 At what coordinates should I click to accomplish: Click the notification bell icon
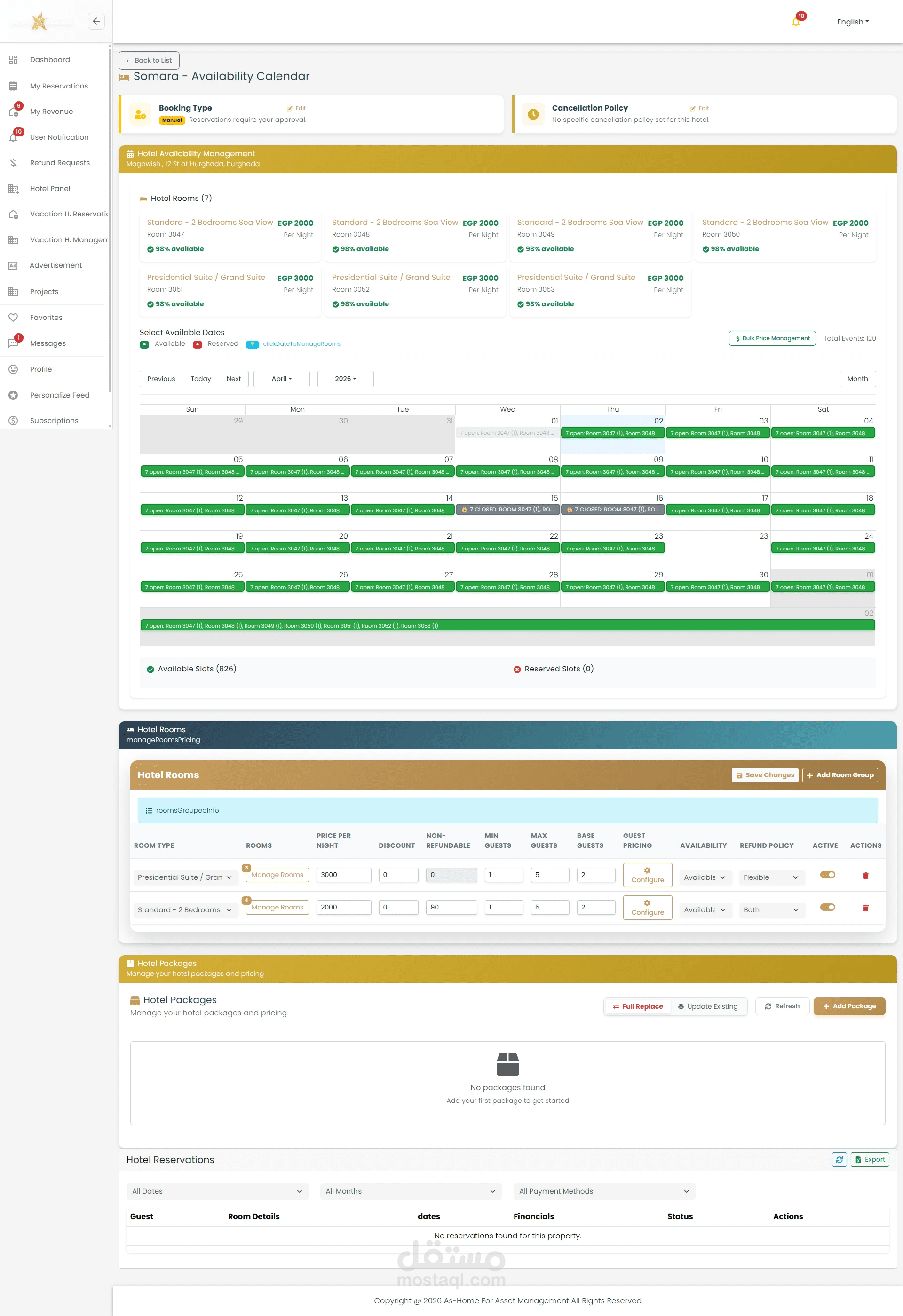[795, 22]
